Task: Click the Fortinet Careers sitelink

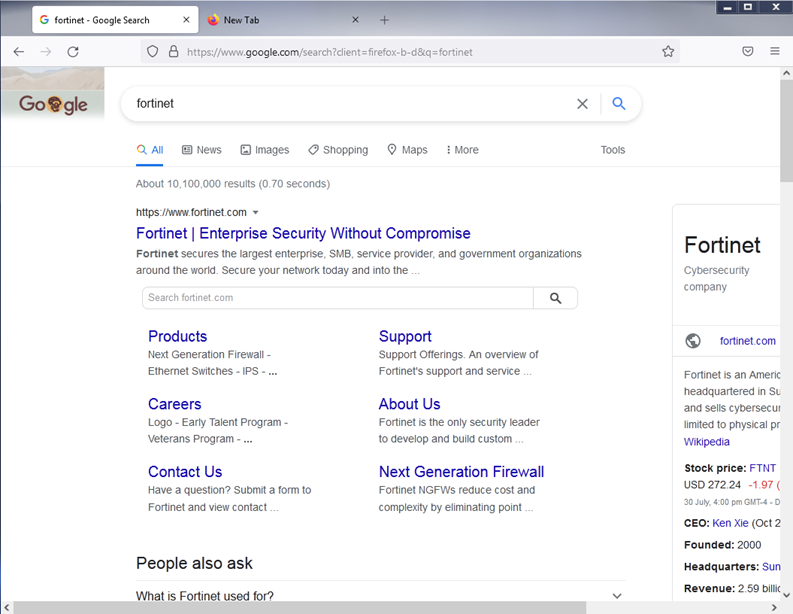Action: 174,404
